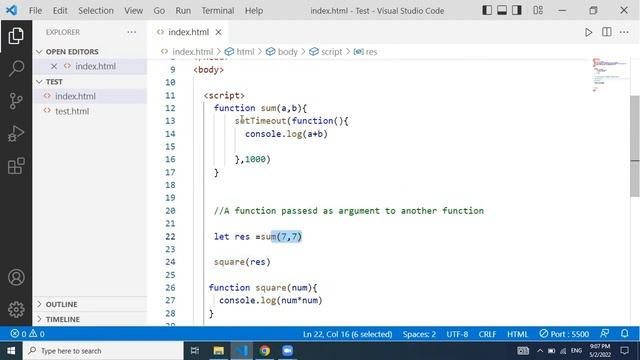Open the Search view in activity bar
This screenshot has width=640, height=360.
[16, 68]
